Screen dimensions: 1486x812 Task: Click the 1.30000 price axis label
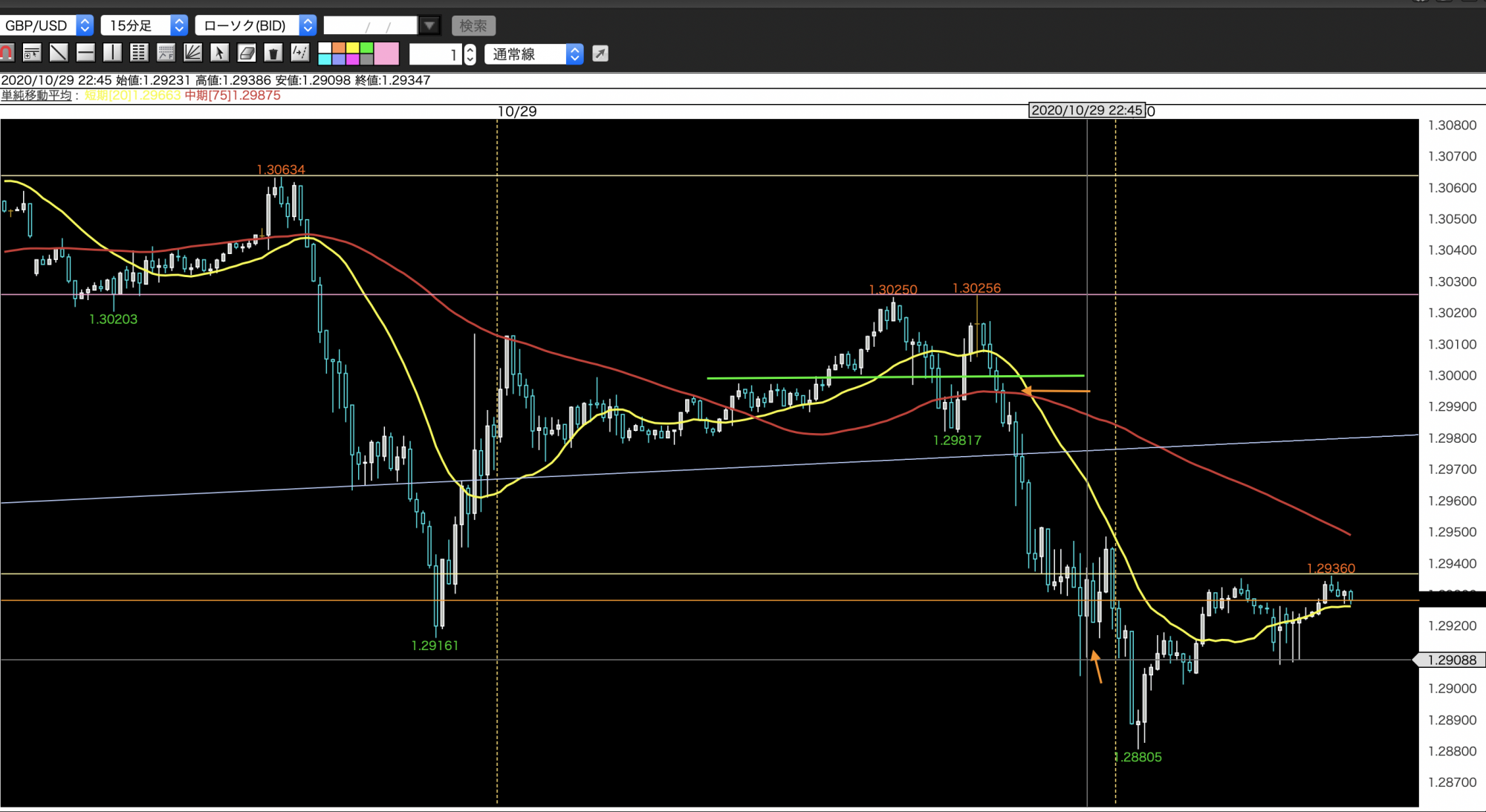1452,375
